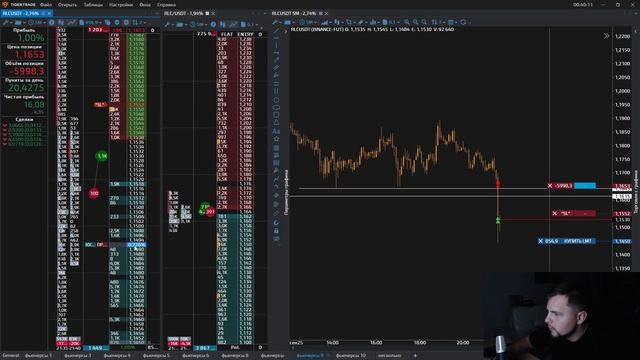Open the Открыть menu
Image resolution: width=640 pixels, height=360 pixels.
[x=67, y=5]
